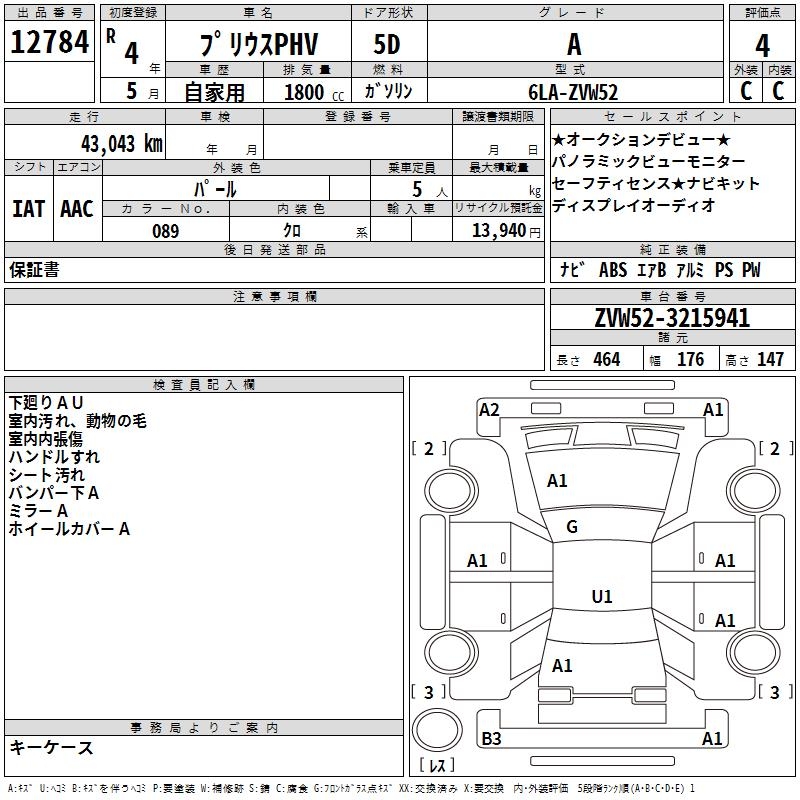The width and height of the screenshot is (800, 800).
Task: Click the A1 marker on the rear trunk
Action: click(562, 665)
